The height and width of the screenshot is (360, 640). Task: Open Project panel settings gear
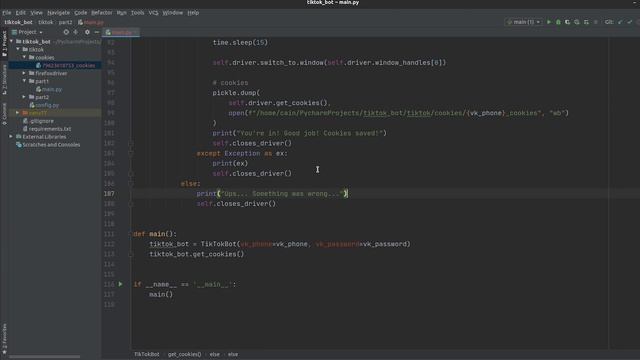(87, 32)
